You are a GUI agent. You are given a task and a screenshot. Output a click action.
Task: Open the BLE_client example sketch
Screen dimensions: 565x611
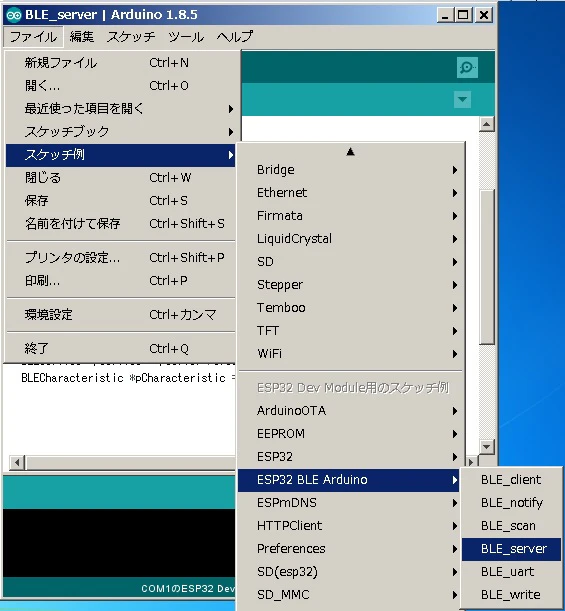511,480
